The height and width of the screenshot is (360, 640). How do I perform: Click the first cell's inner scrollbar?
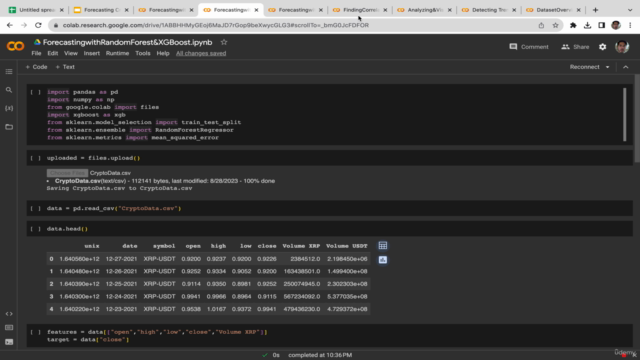pos(624,115)
